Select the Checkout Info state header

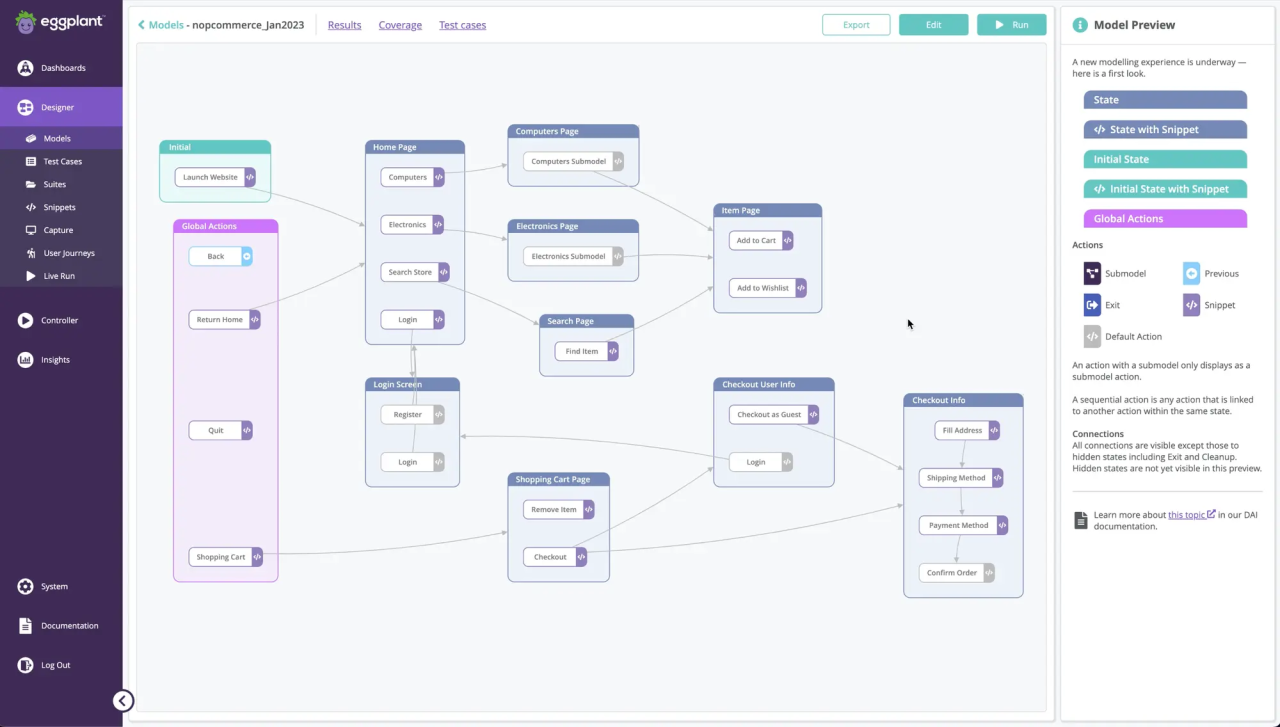963,400
